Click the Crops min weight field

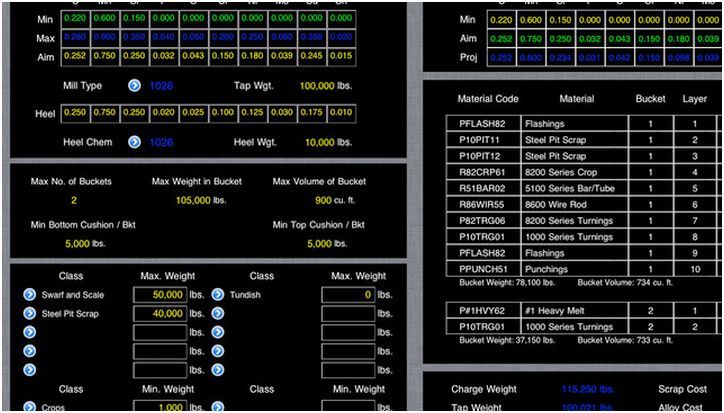pos(160,407)
